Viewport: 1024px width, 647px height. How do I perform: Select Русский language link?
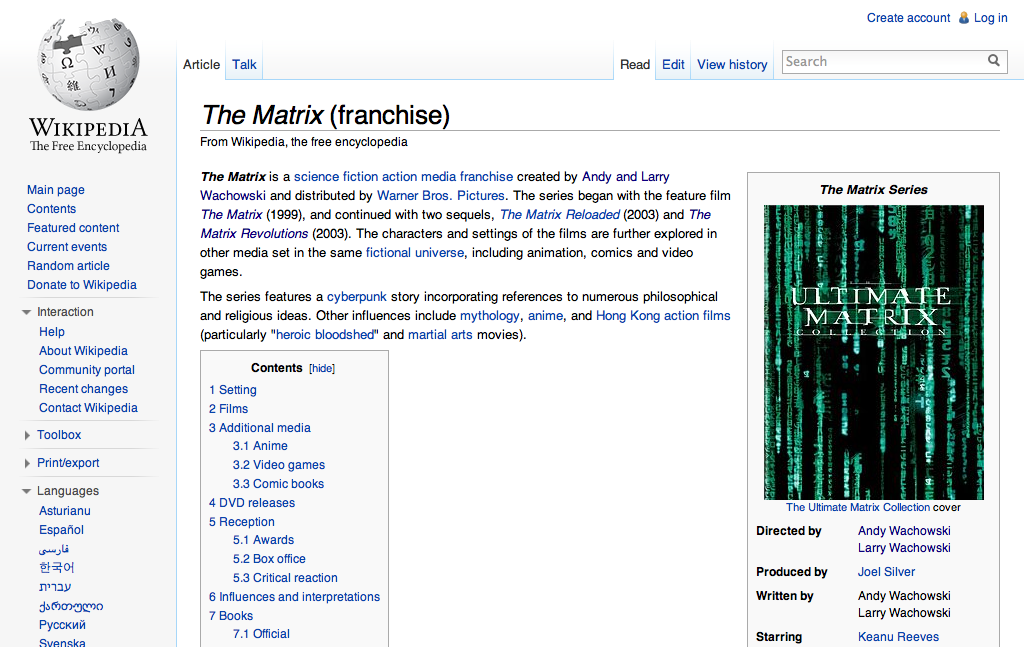pyautogui.click(x=62, y=625)
